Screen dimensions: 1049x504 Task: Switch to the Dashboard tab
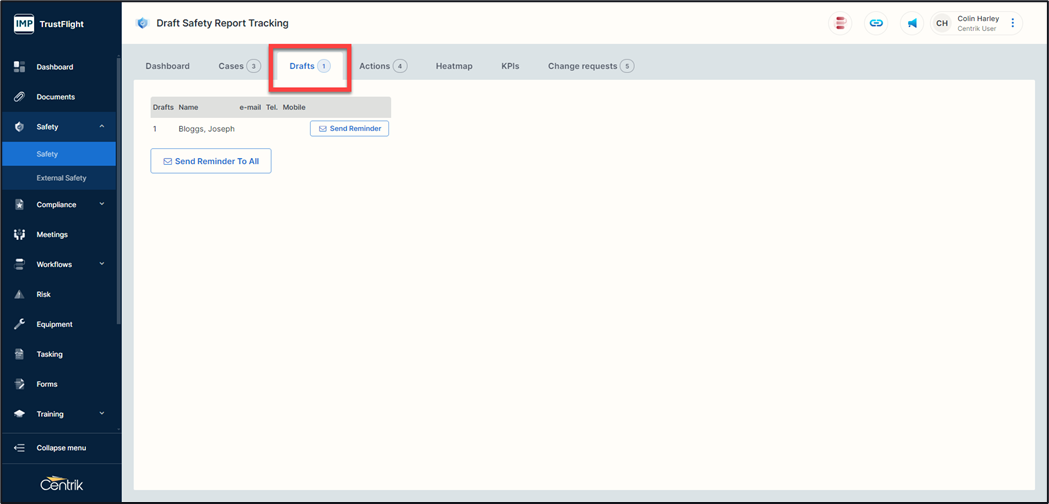pyautogui.click(x=167, y=66)
